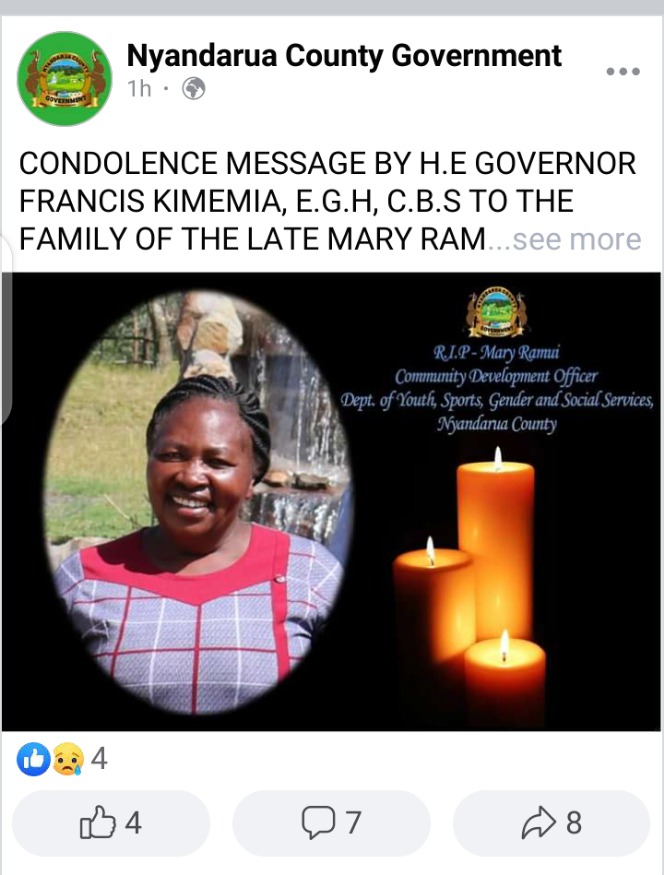Click the Nyandarua County Government profile picture
This screenshot has width=664, height=875.
[x=65, y=79]
